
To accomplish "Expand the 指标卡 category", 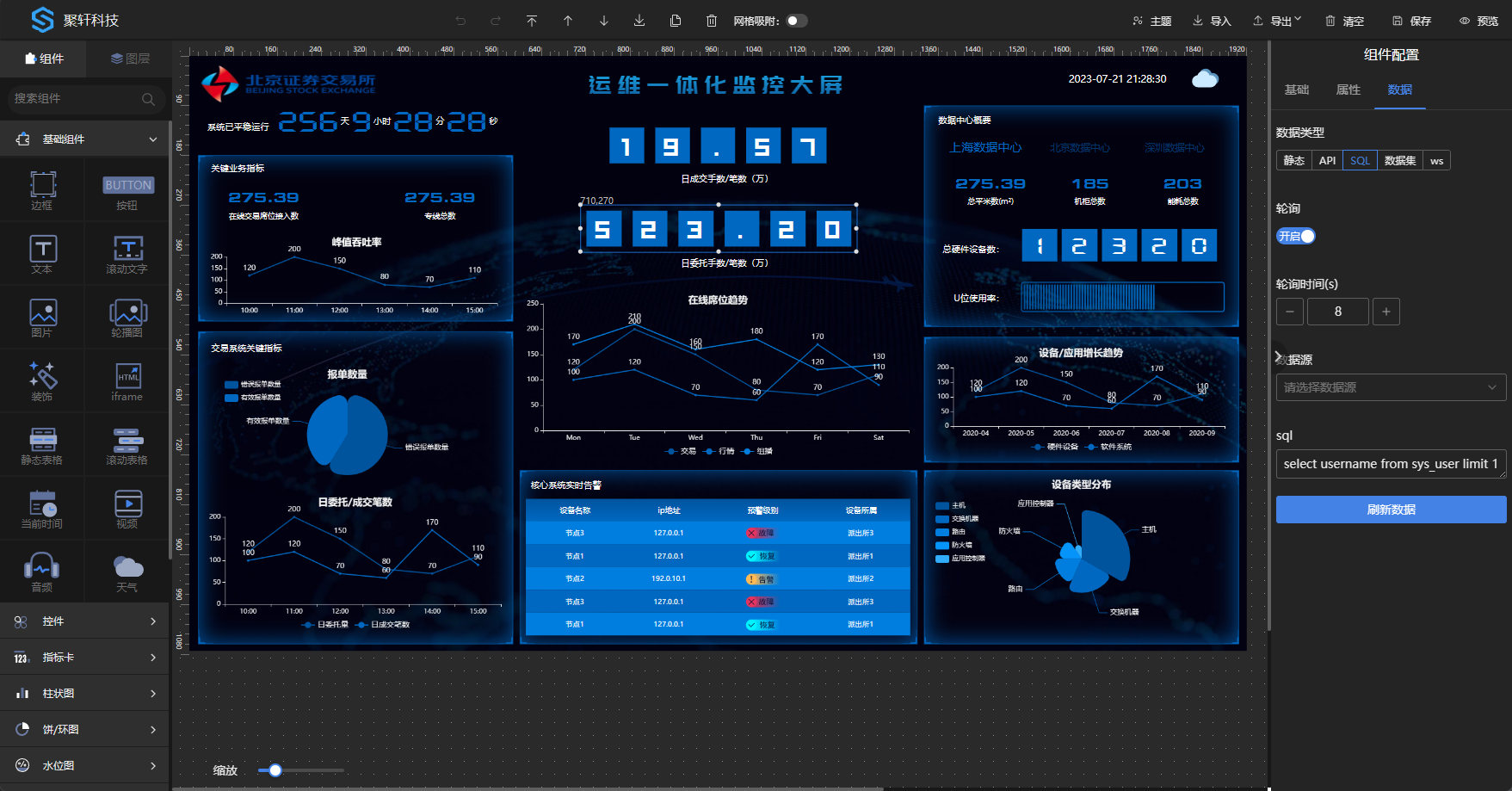I will click(x=85, y=657).
